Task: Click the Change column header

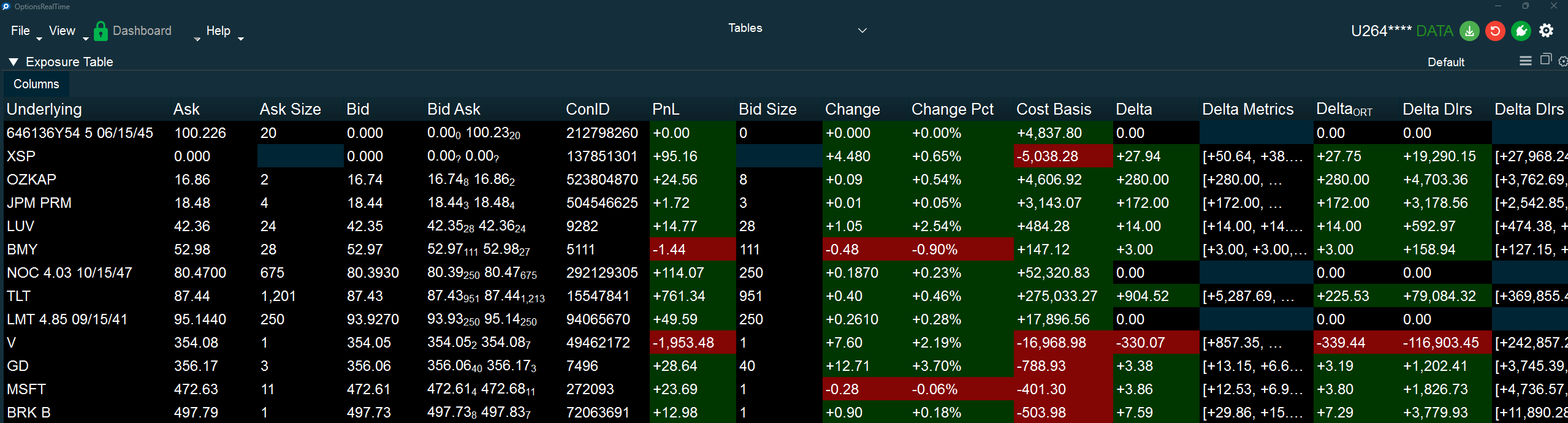Action: point(853,109)
